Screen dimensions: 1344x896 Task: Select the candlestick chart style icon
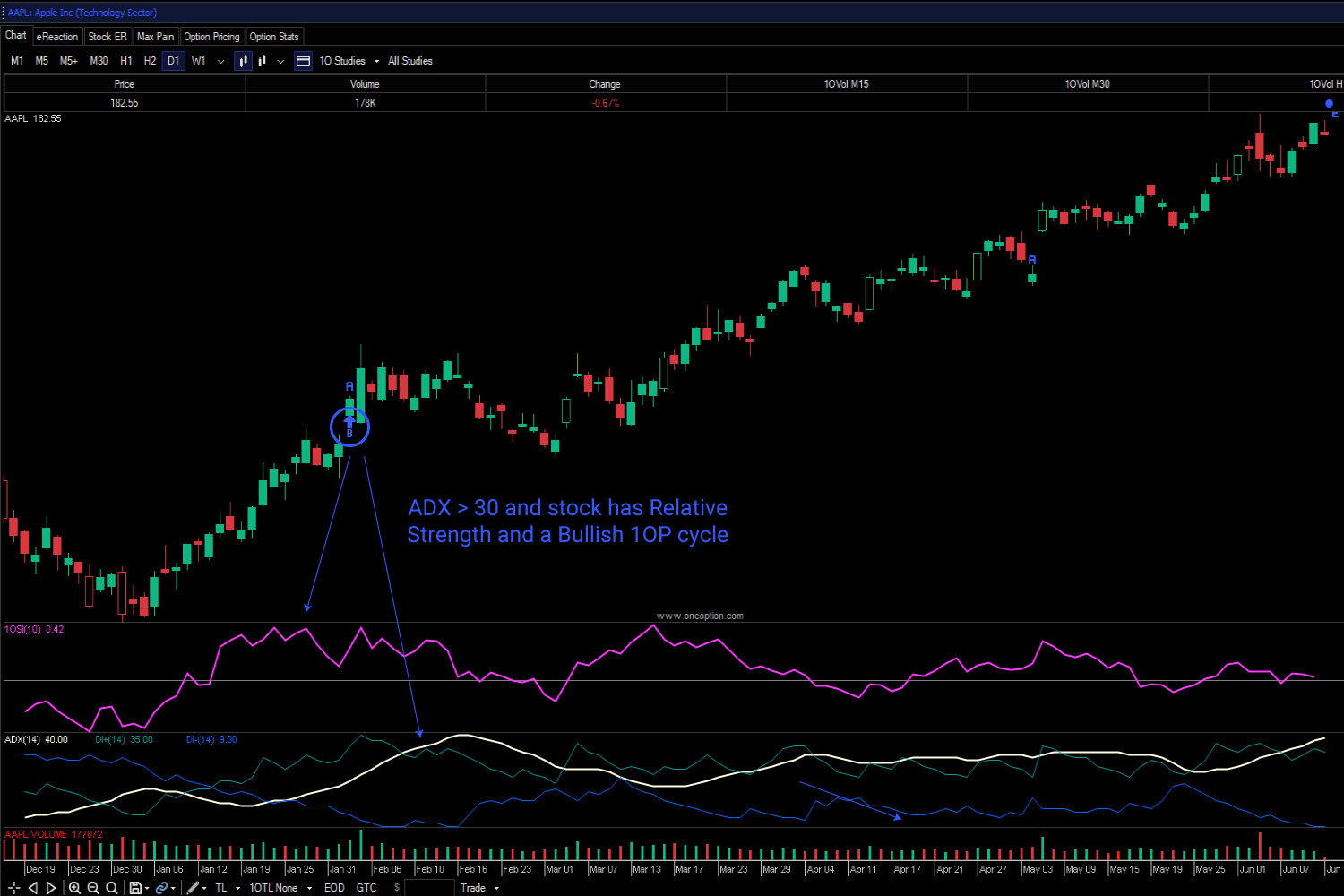pyautogui.click(x=243, y=60)
